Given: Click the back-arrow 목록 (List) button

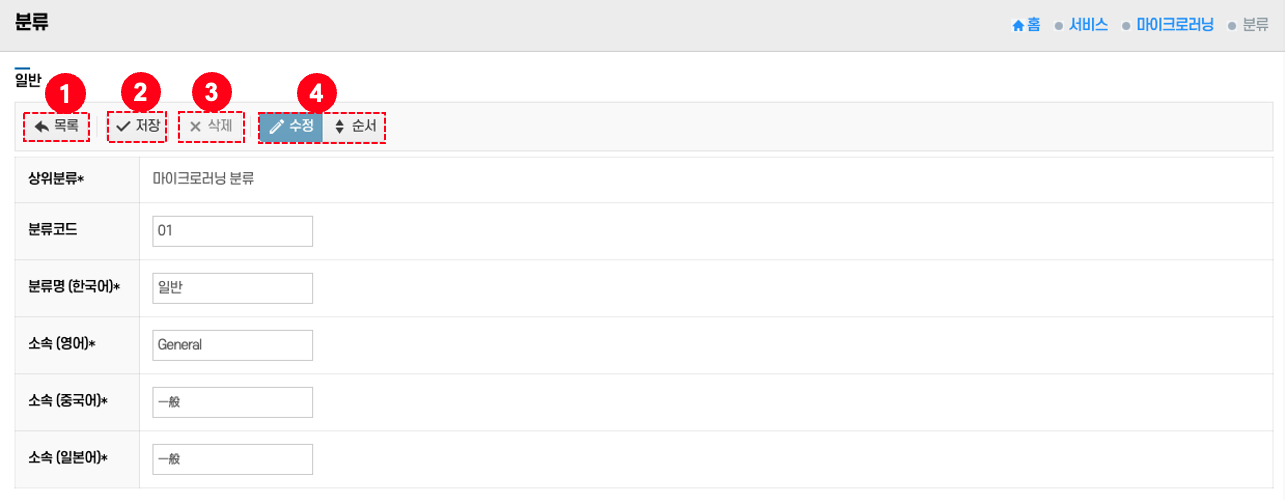Looking at the screenshot, I should [56, 127].
